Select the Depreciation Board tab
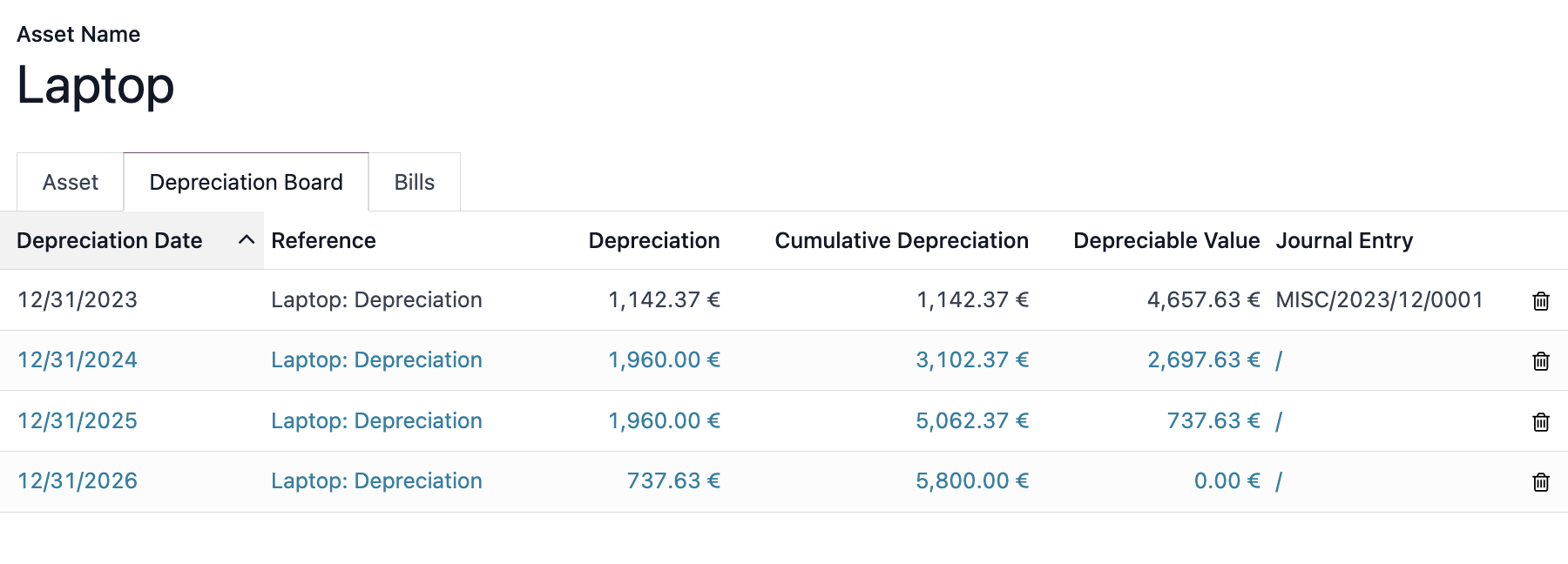1568x564 pixels. (x=247, y=182)
